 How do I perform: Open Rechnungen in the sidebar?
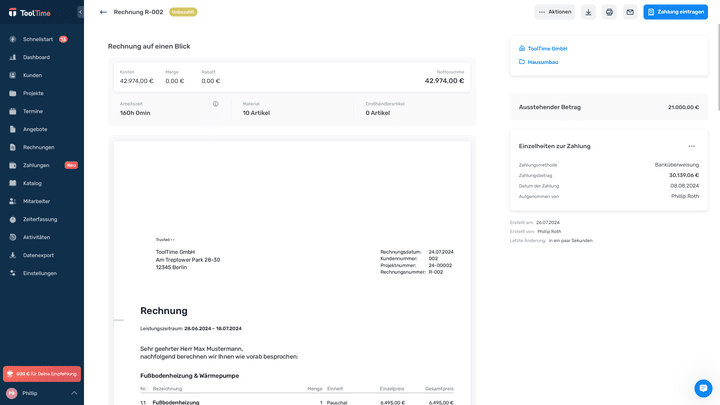click(38, 147)
